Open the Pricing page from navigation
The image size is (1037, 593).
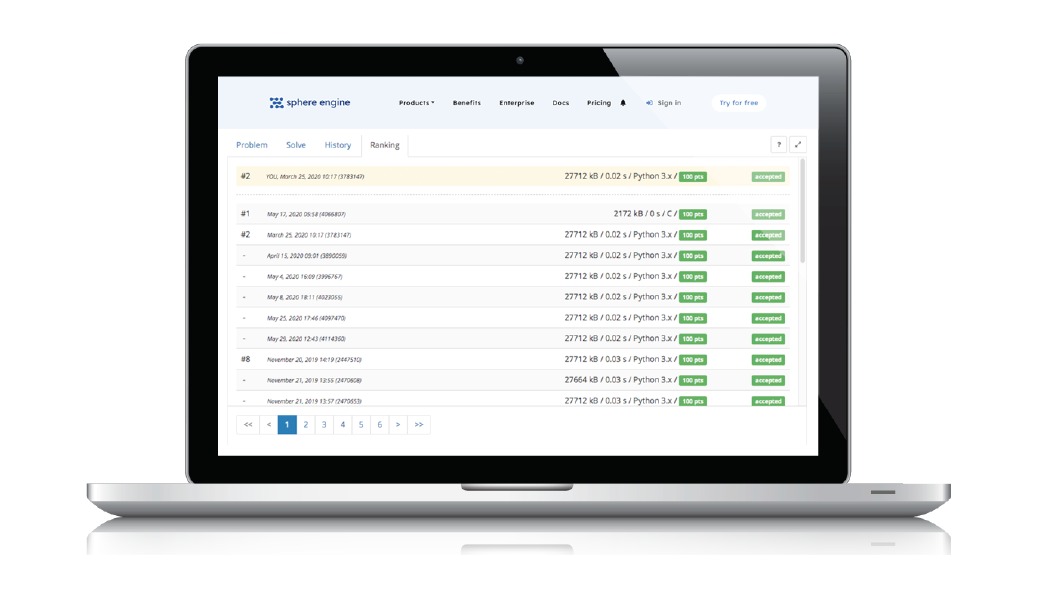coord(598,103)
